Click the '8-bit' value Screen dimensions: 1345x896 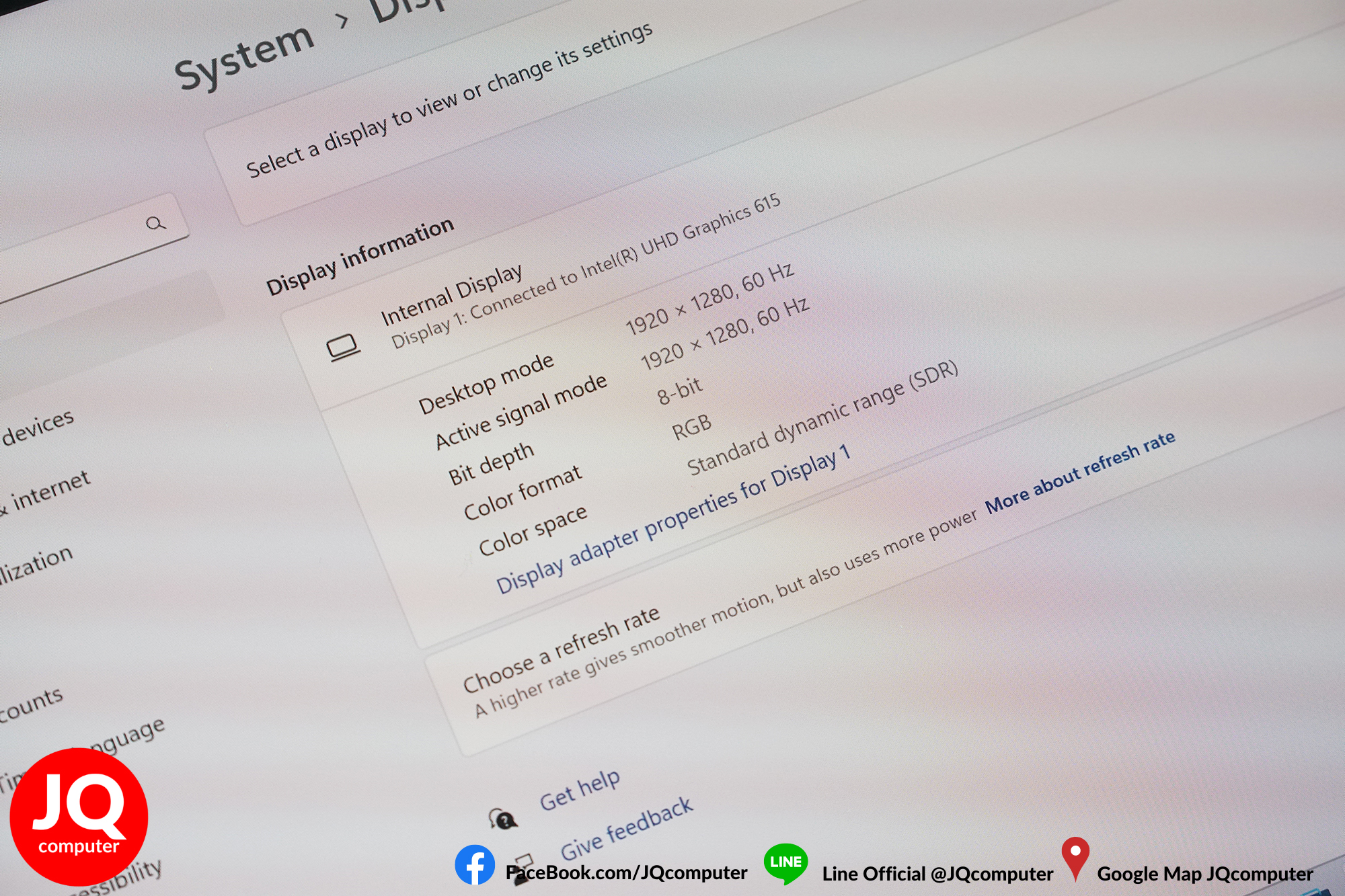click(679, 391)
